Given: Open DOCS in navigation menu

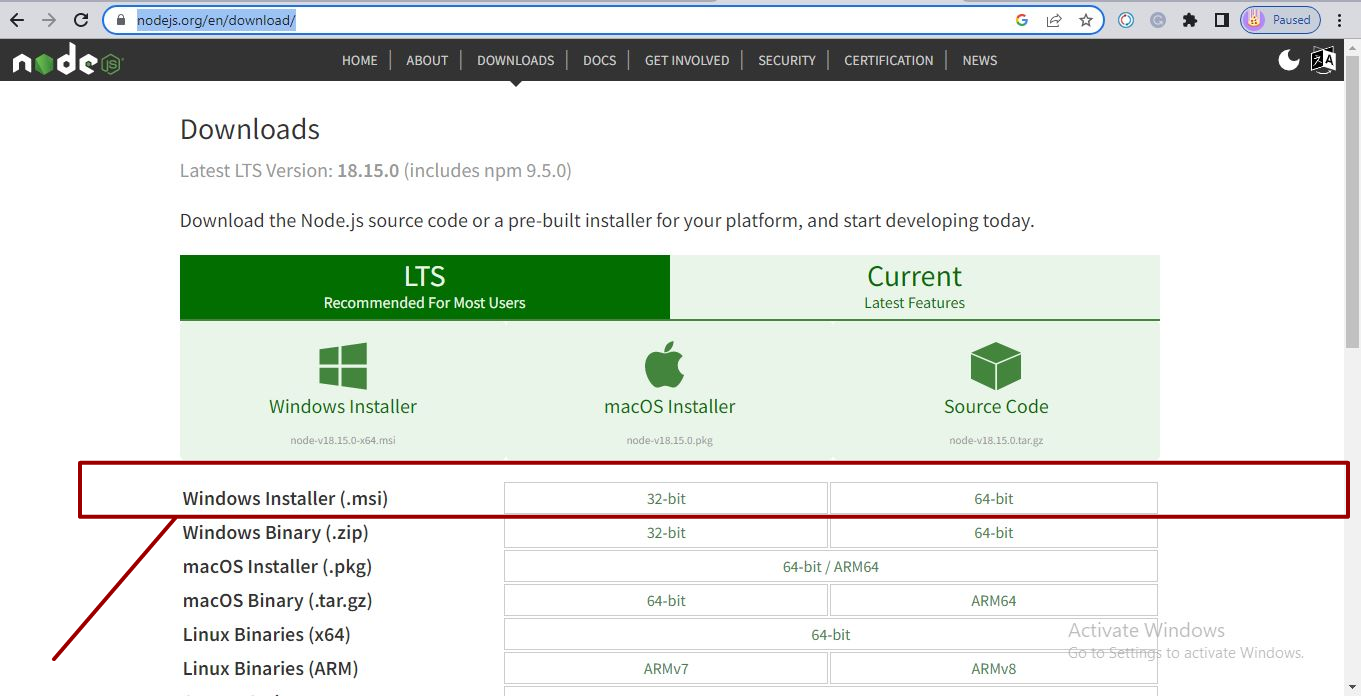Looking at the screenshot, I should [x=600, y=60].
